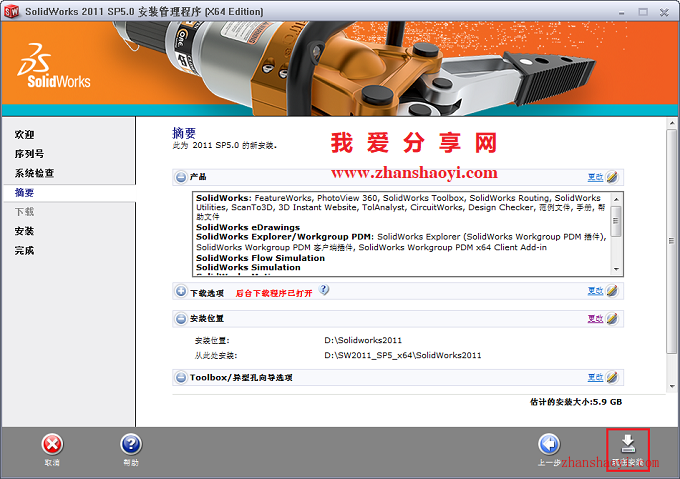Click the SolidWorks logo in banner
This screenshot has width=680, height=479.
[x=54, y=66]
